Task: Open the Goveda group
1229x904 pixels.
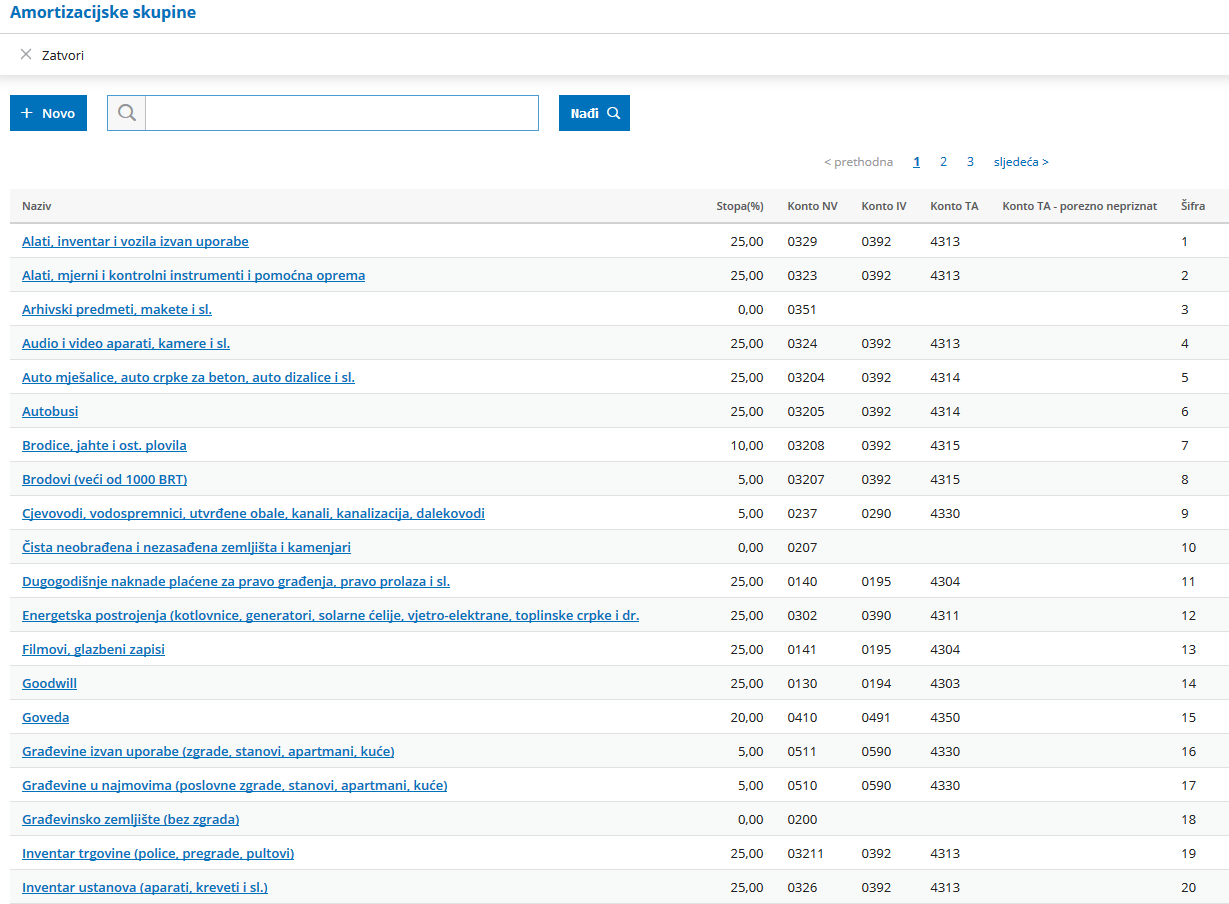Action: (x=45, y=717)
